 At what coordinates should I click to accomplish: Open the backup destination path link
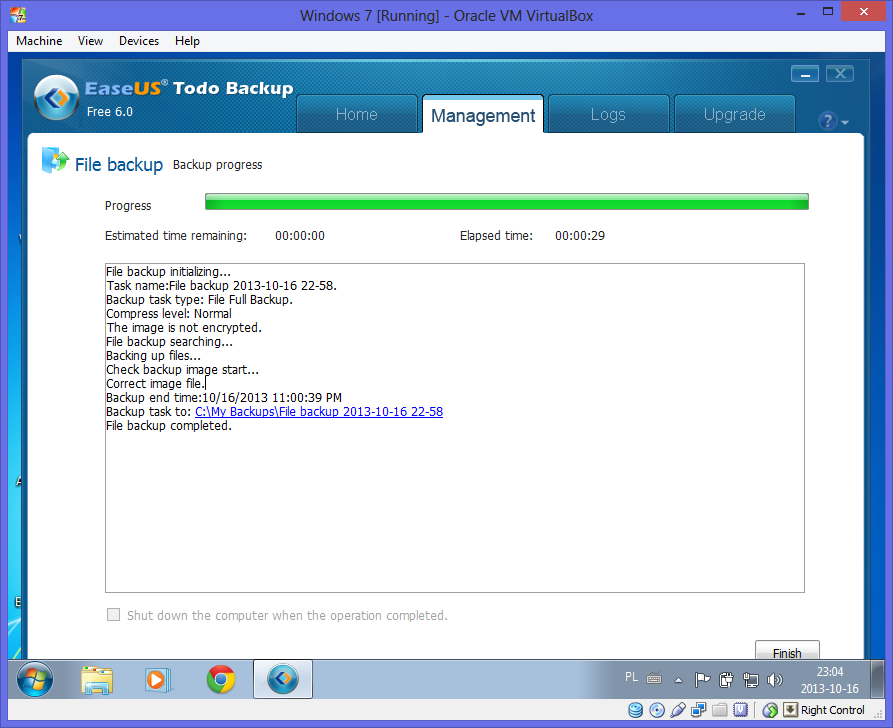(319, 412)
